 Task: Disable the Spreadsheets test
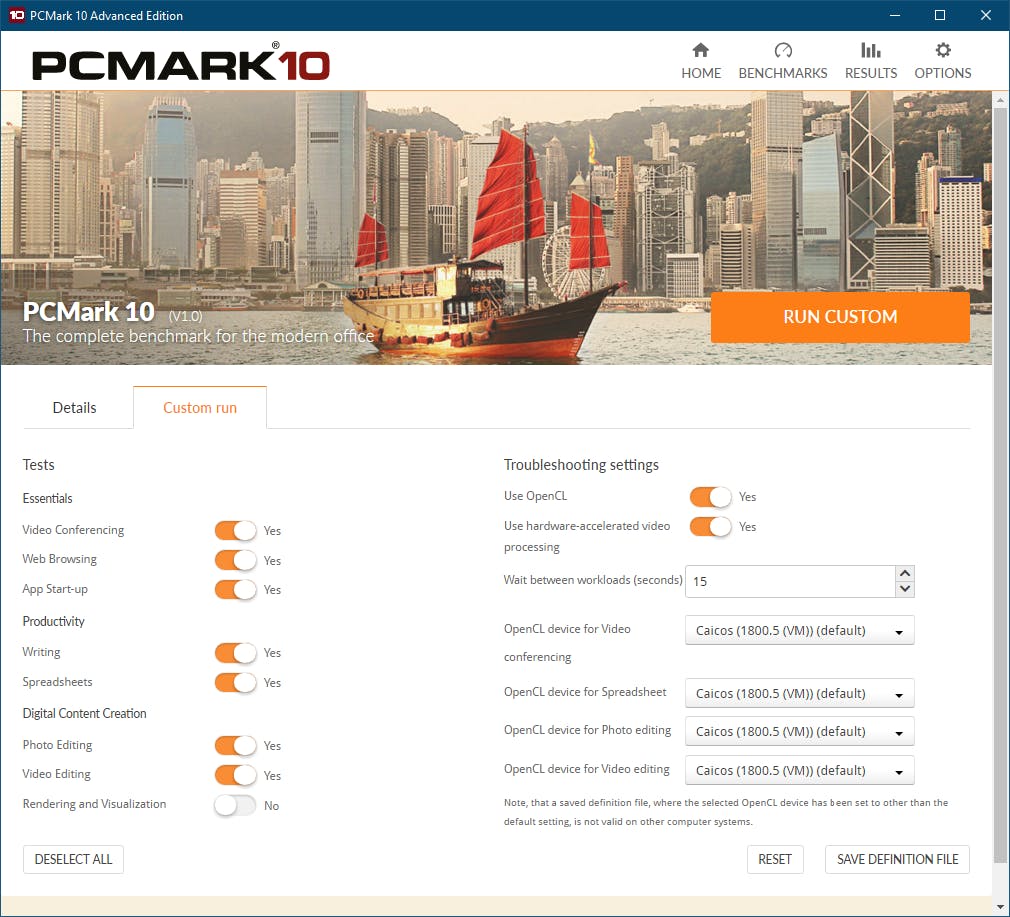[236, 682]
